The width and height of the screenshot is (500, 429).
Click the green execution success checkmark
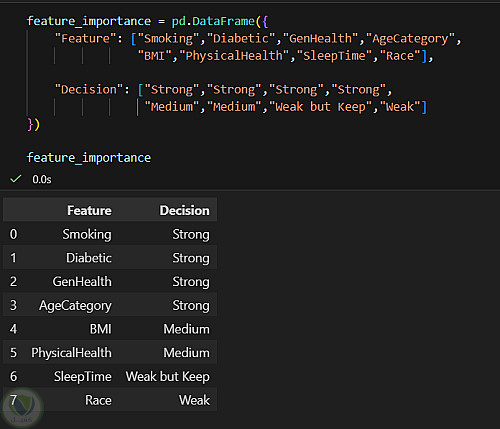point(16,179)
